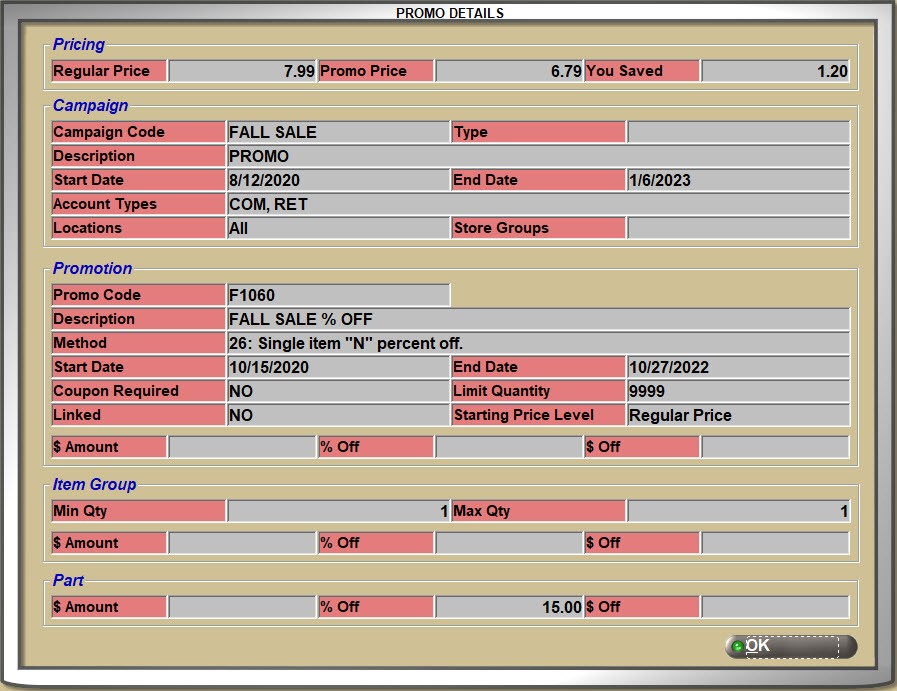Click the You Saved value 1.20

point(775,71)
